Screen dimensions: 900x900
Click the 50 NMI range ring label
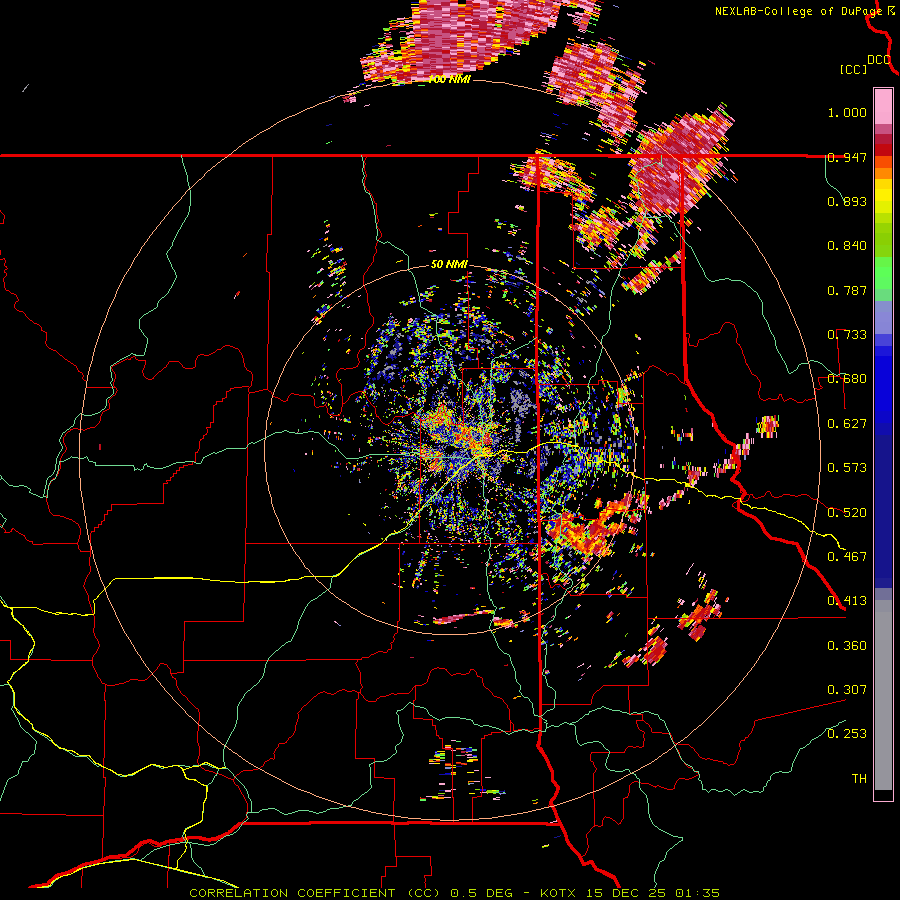tap(449, 265)
